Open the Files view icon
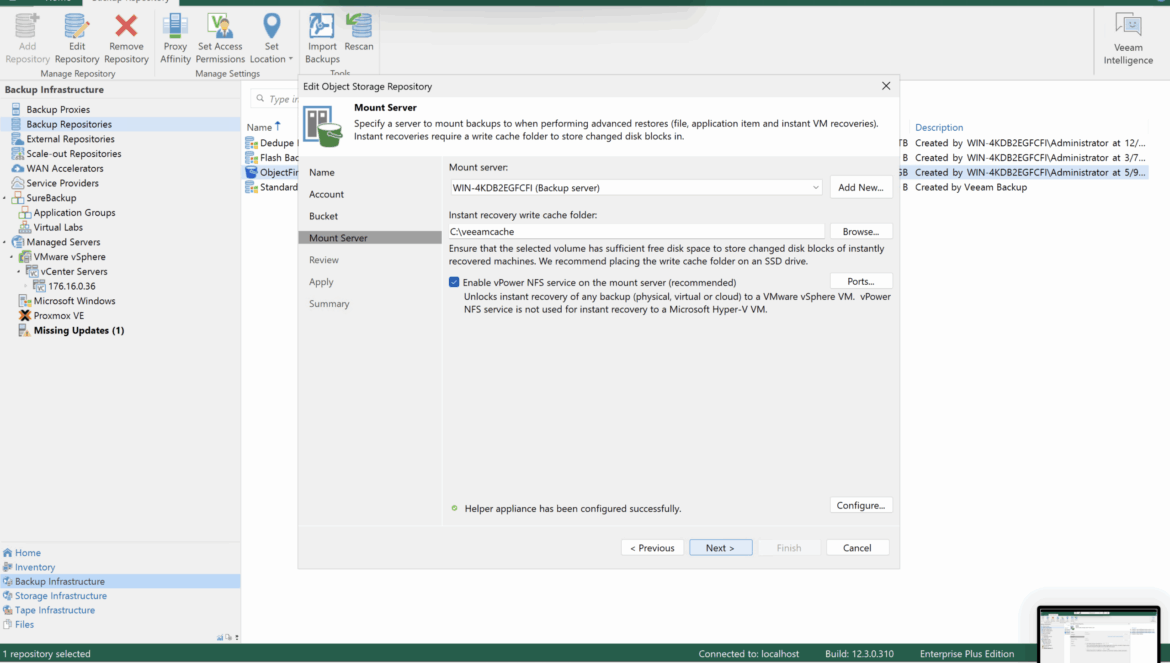This screenshot has height=663, width=1170. [x=7, y=624]
